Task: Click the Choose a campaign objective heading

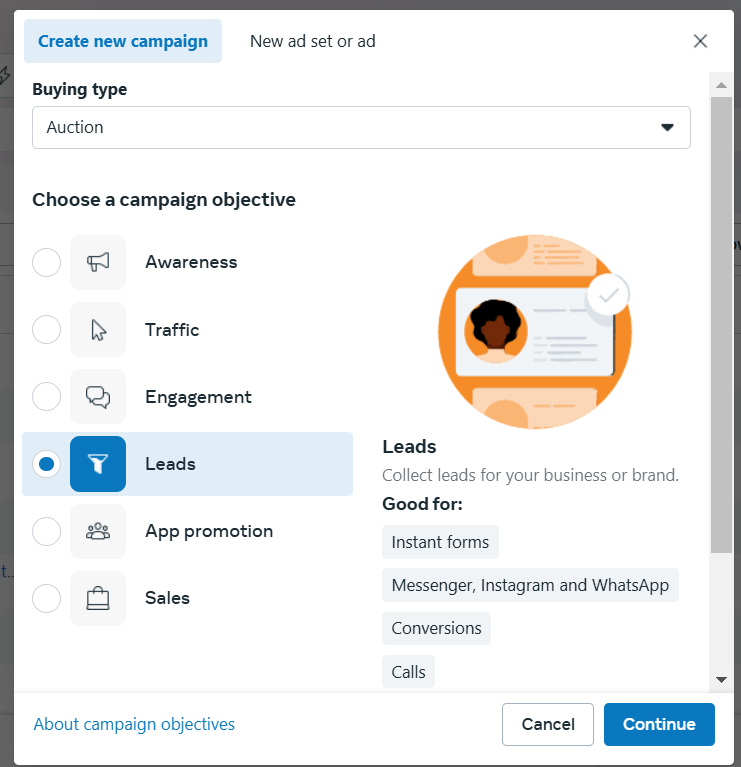Action: coord(164,200)
